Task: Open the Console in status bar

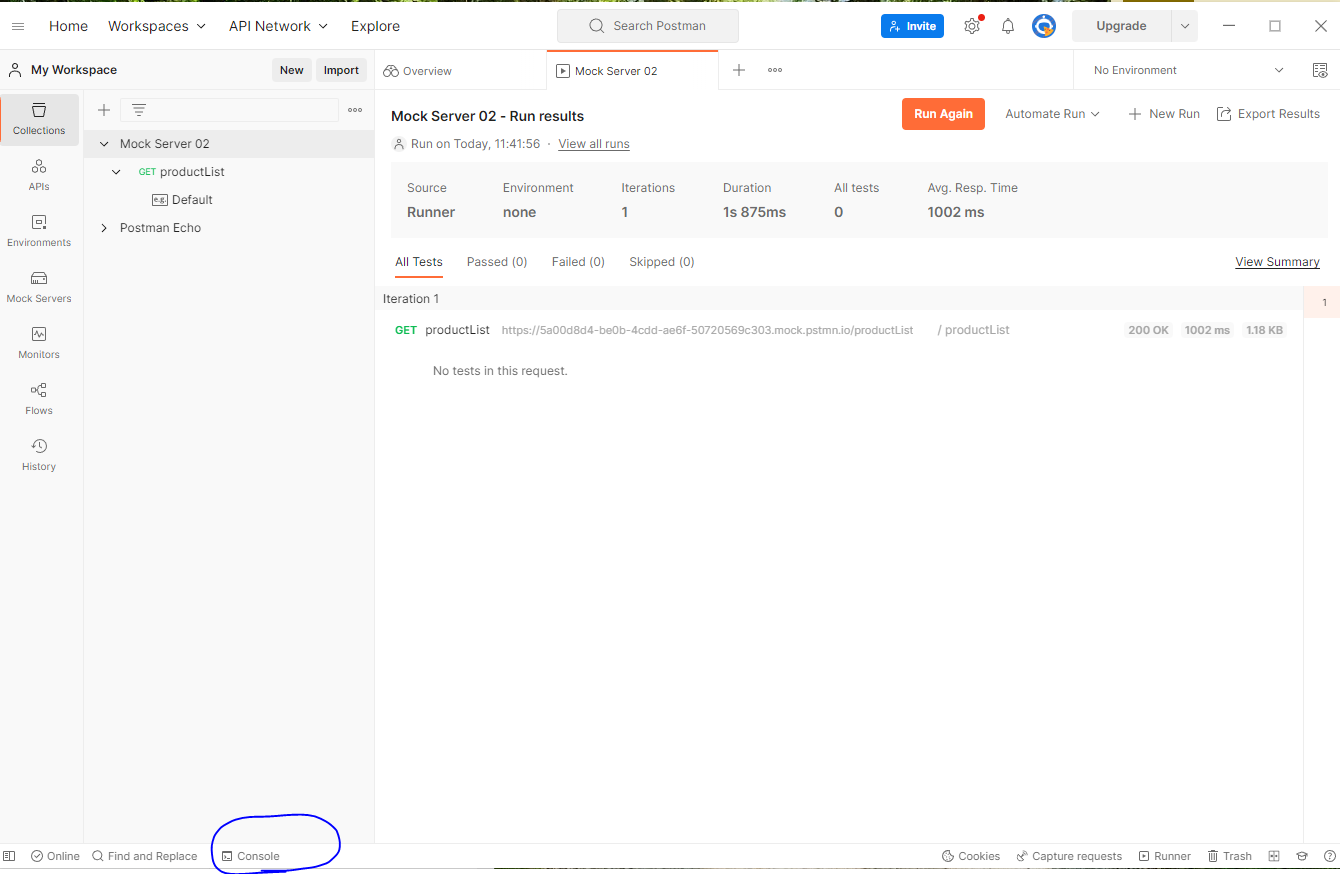Action: tap(251, 856)
